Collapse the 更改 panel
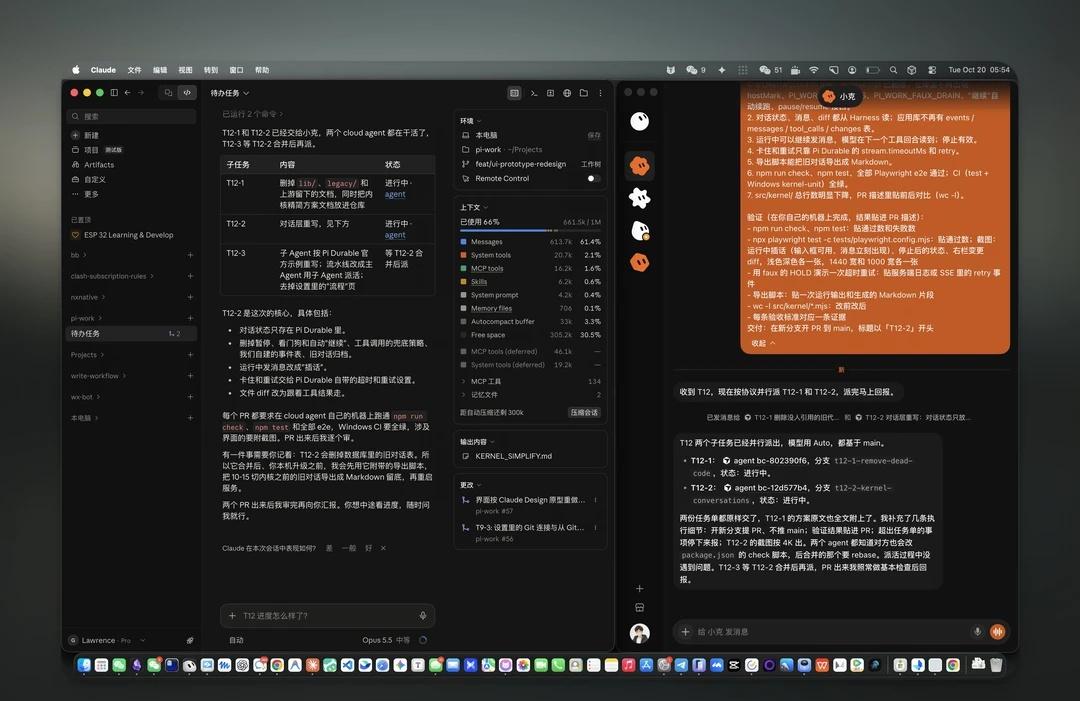 click(470, 485)
